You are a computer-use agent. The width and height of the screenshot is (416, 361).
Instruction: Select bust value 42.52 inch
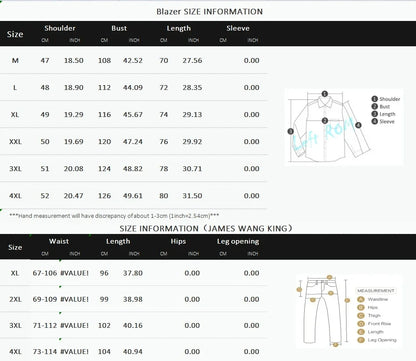(x=133, y=60)
